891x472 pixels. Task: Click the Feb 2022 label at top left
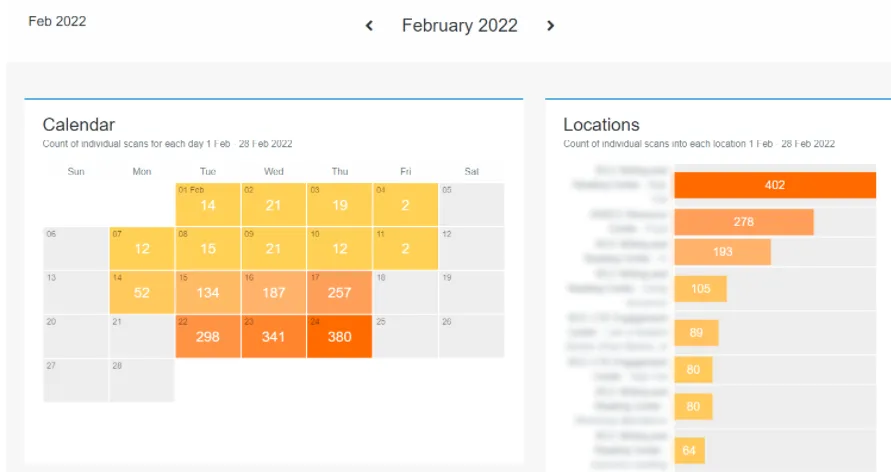click(x=57, y=21)
